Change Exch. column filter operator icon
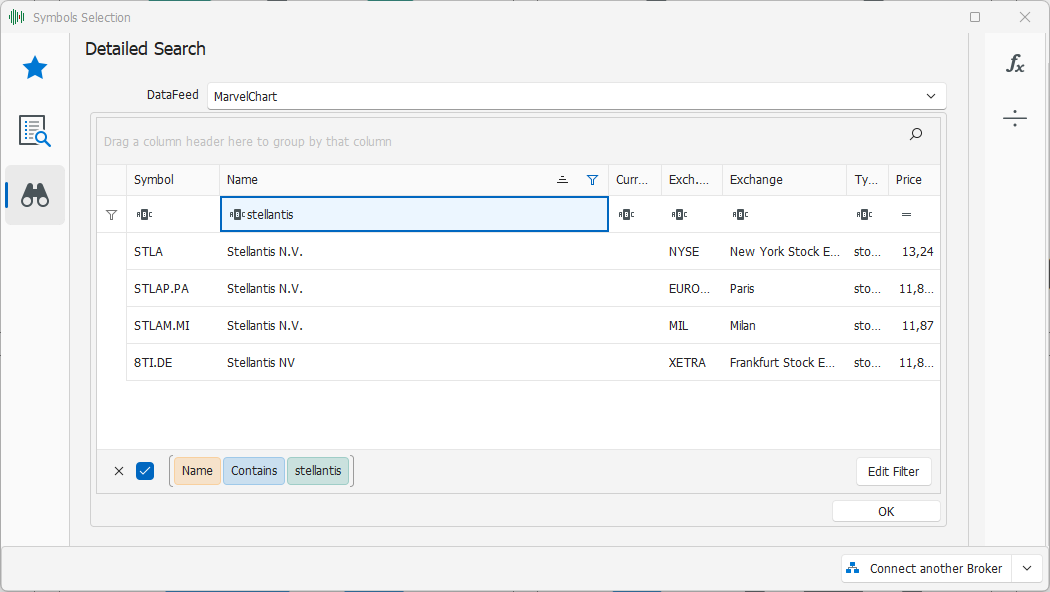The width and height of the screenshot is (1050, 592). (679, 215)
